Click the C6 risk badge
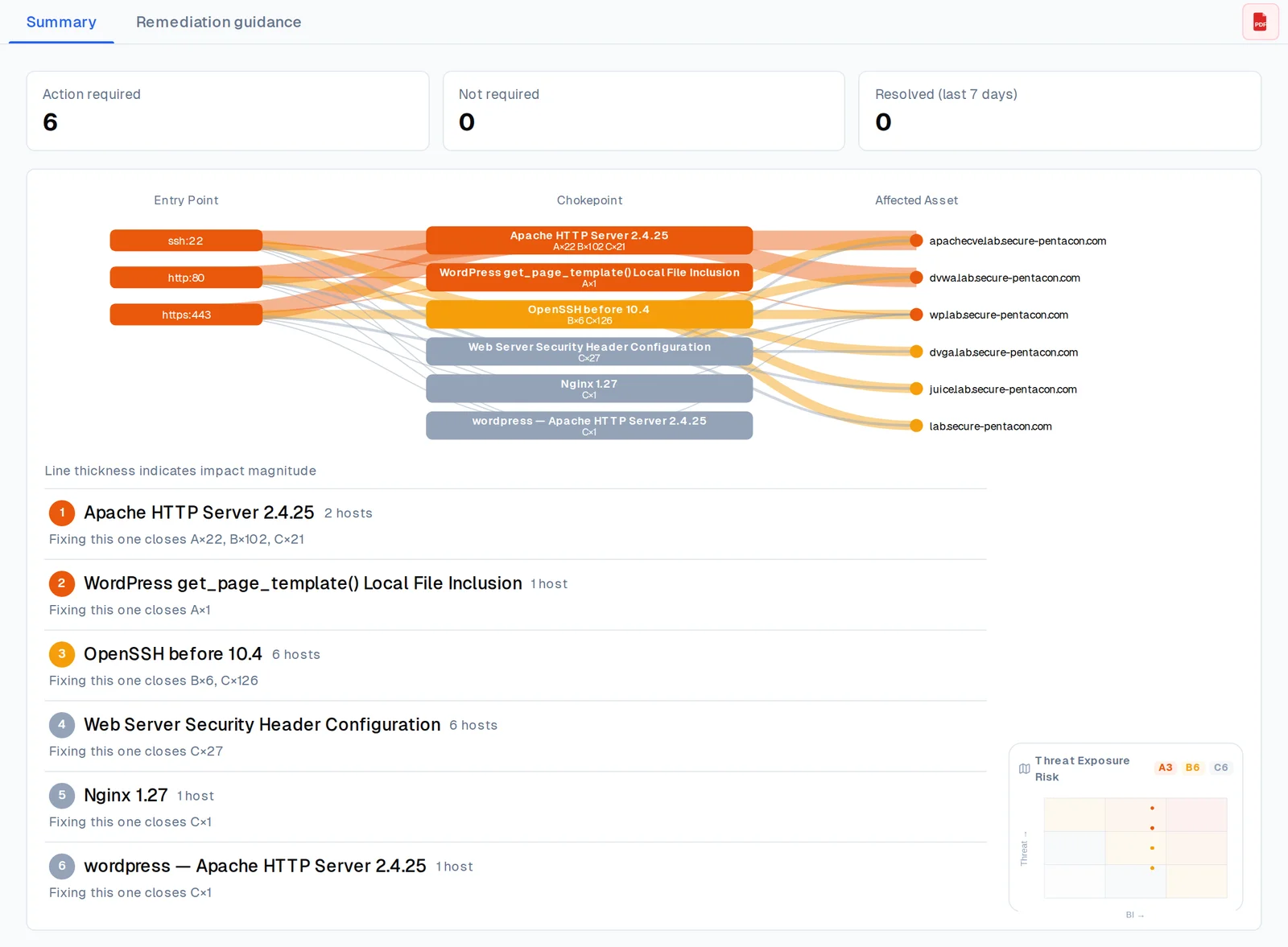This screenshot has width=1288, height=947. coord(1220,768)
